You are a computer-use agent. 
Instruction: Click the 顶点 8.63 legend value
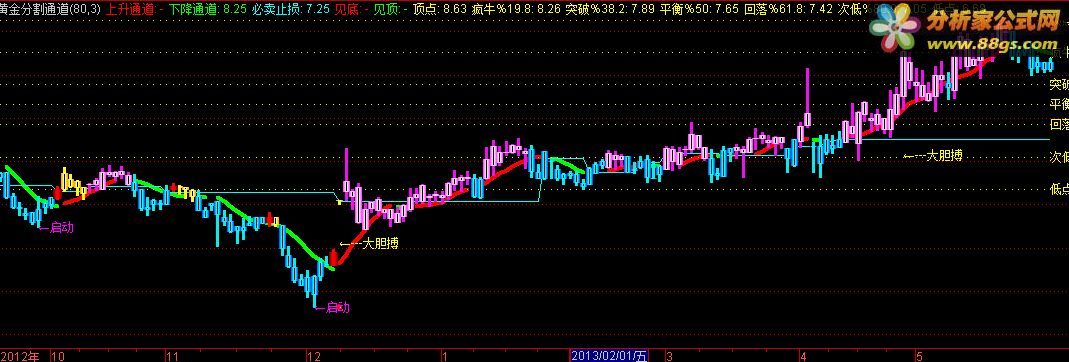(x=440, y=10)
